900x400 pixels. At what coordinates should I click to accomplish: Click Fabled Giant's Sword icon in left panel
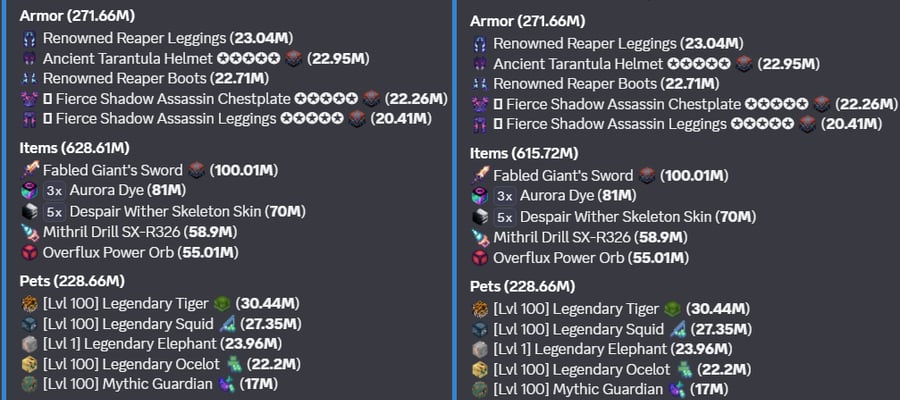[29, 170]
